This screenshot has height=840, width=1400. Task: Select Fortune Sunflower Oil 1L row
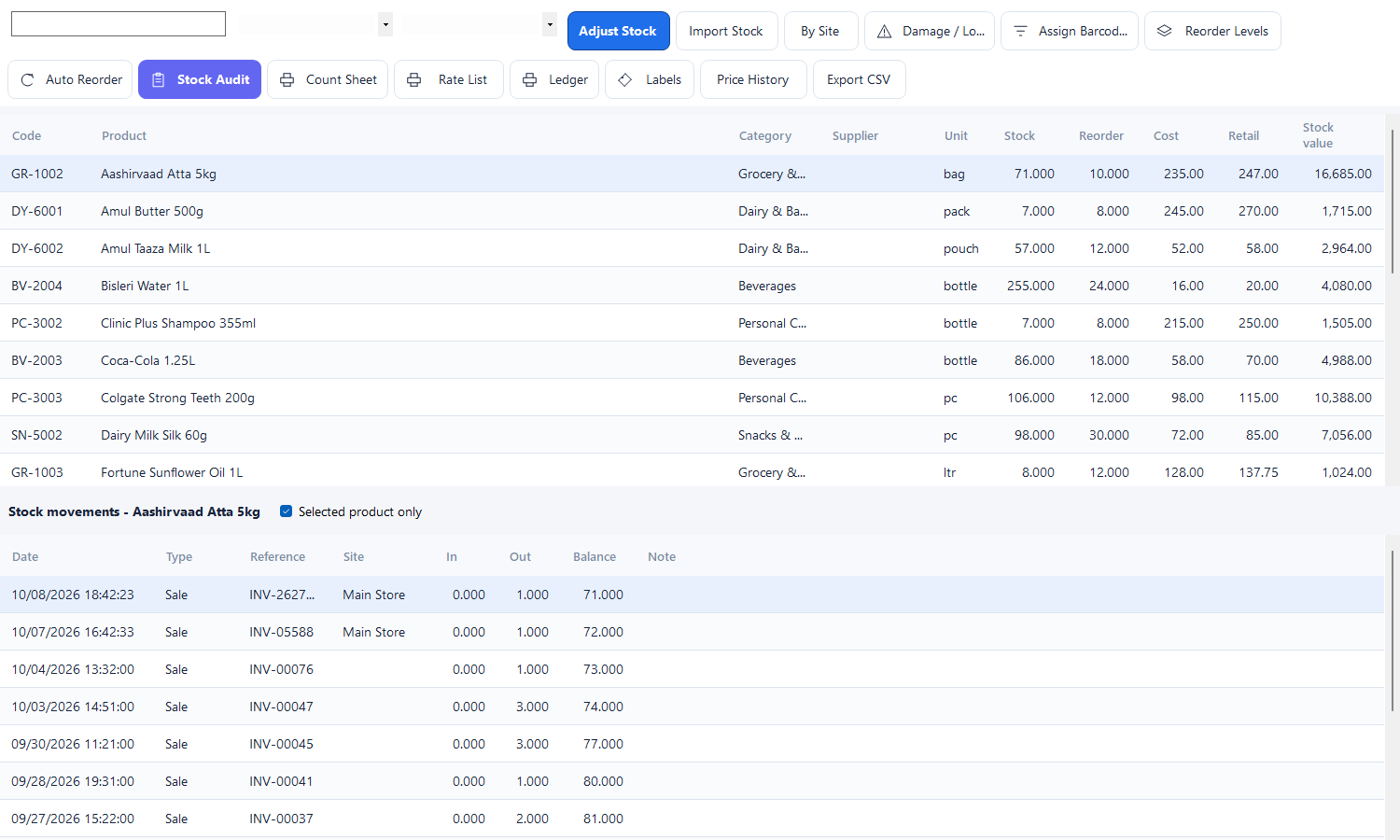tap(692, 471)
